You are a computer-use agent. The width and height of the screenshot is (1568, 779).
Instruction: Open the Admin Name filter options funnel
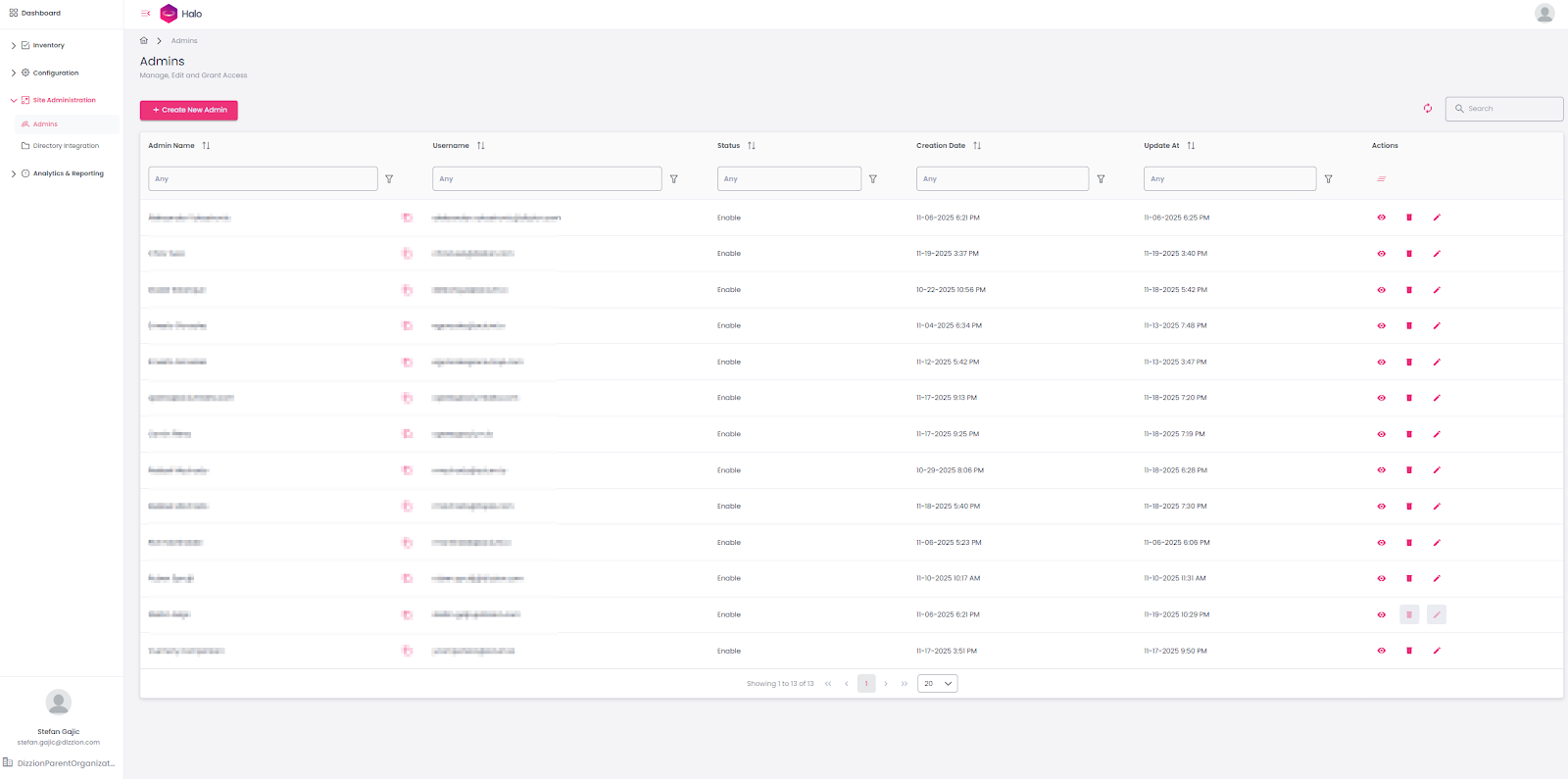[x=389, y=179]
